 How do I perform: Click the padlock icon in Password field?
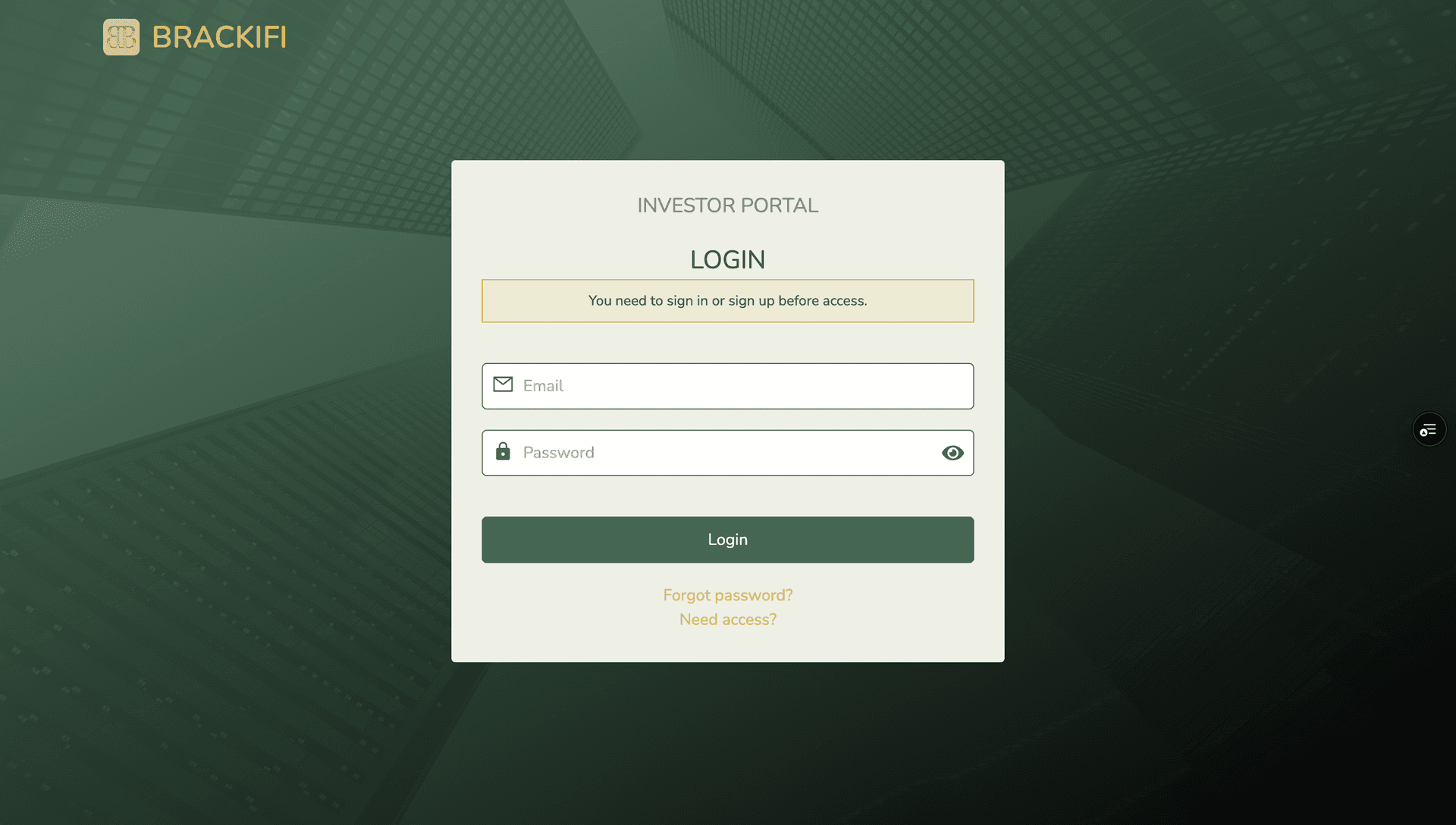(503, 451)
